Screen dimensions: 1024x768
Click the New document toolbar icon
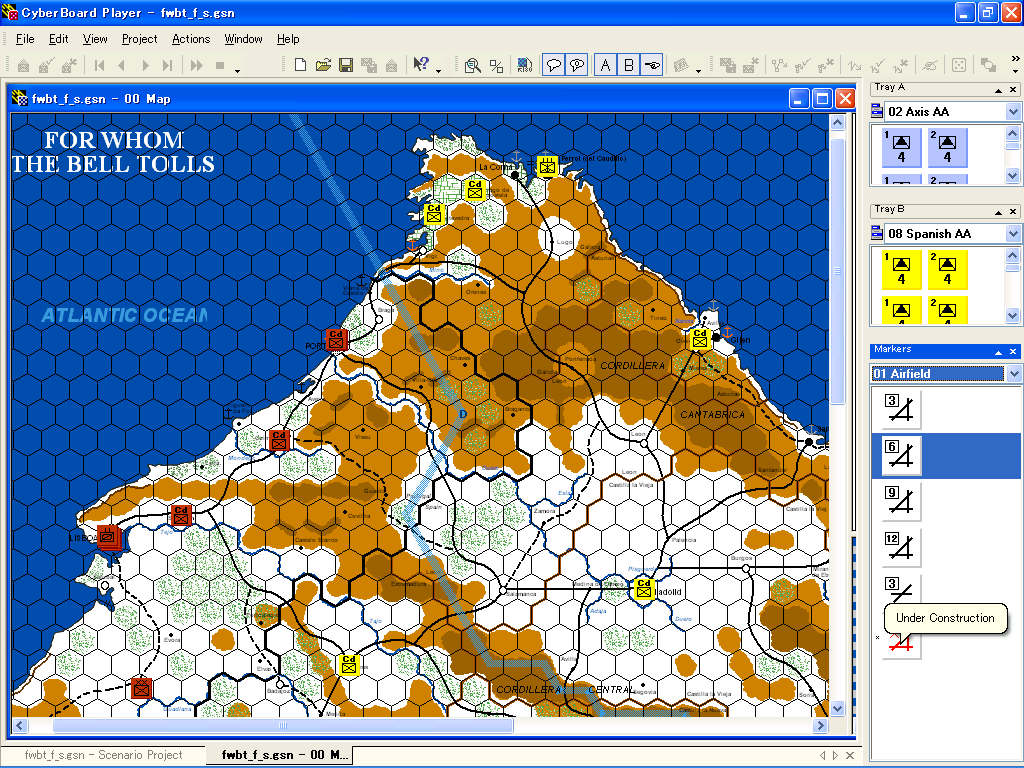coord(300,66)
